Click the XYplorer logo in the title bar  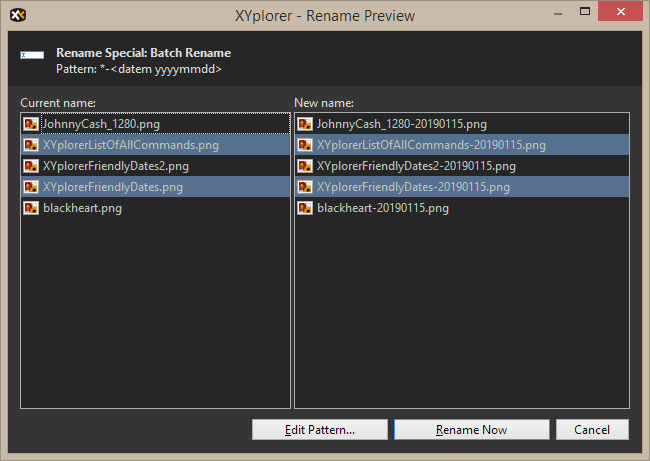(x=18, y=15)
